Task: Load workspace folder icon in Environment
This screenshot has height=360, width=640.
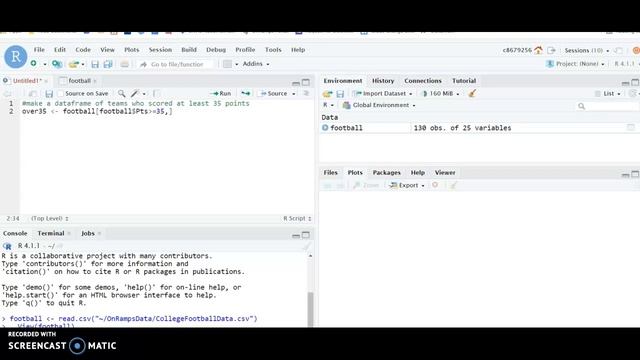Action: tap(327, 94)
